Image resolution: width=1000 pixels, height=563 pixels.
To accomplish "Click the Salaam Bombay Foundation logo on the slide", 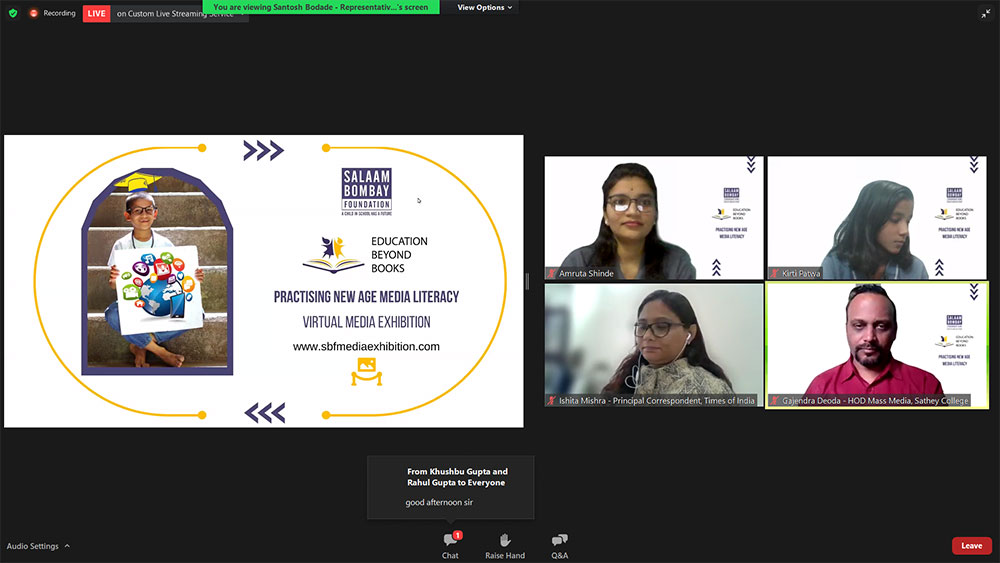I will [x=367, y=191].
